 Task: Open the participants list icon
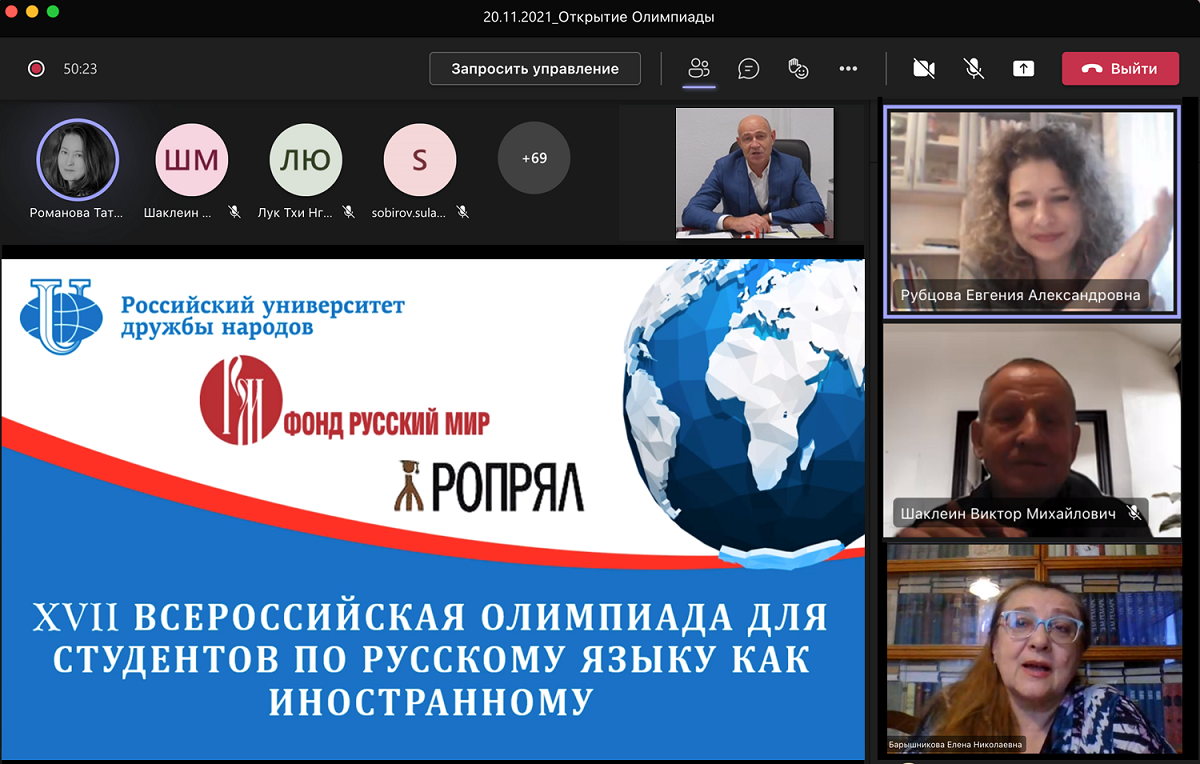(x=699, y=69)
